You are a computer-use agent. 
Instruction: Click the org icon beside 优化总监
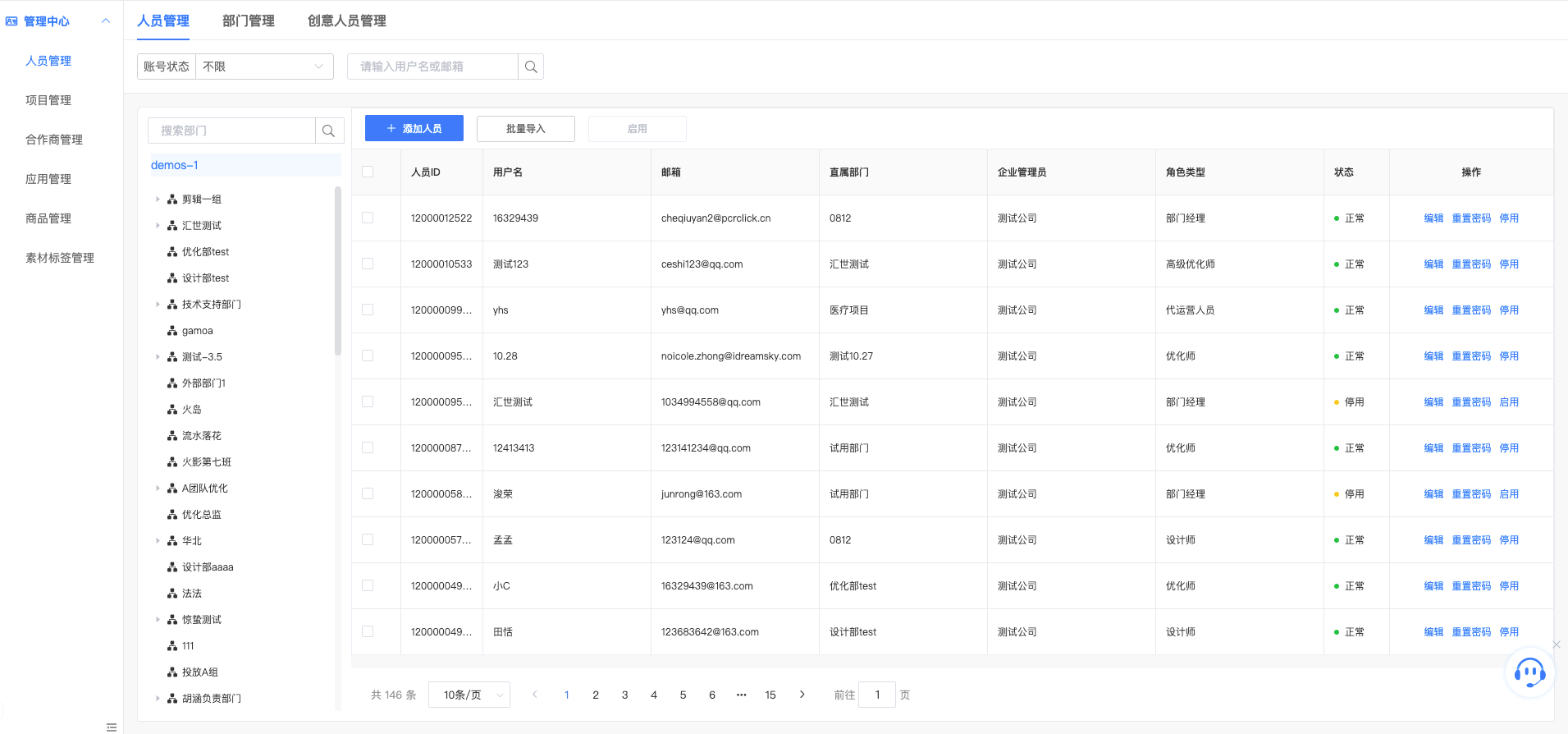pyautogui.click(x=172, y=515)
